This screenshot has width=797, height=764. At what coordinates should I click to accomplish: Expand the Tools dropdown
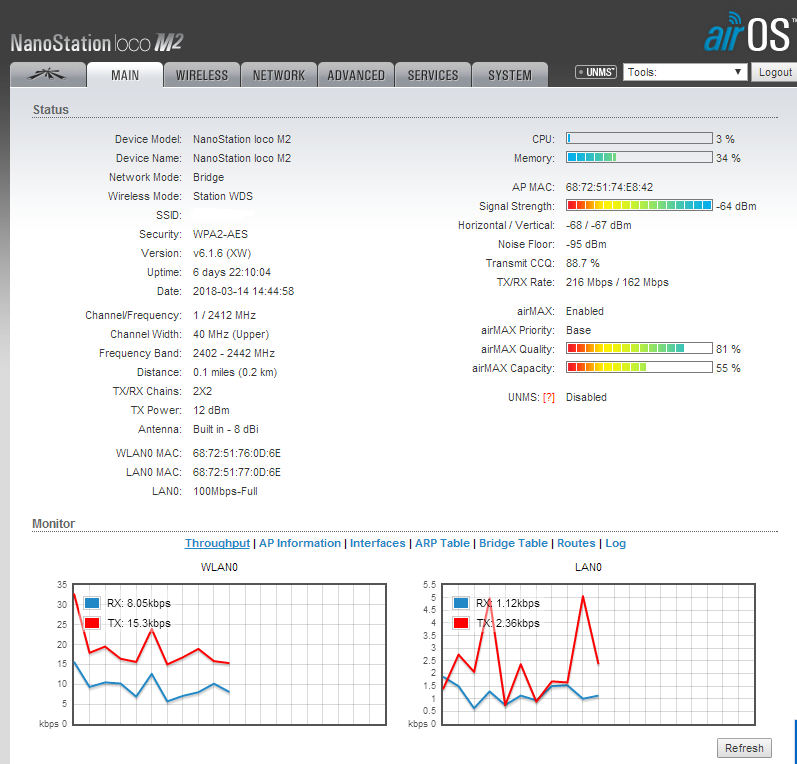(x=685, y=72)
